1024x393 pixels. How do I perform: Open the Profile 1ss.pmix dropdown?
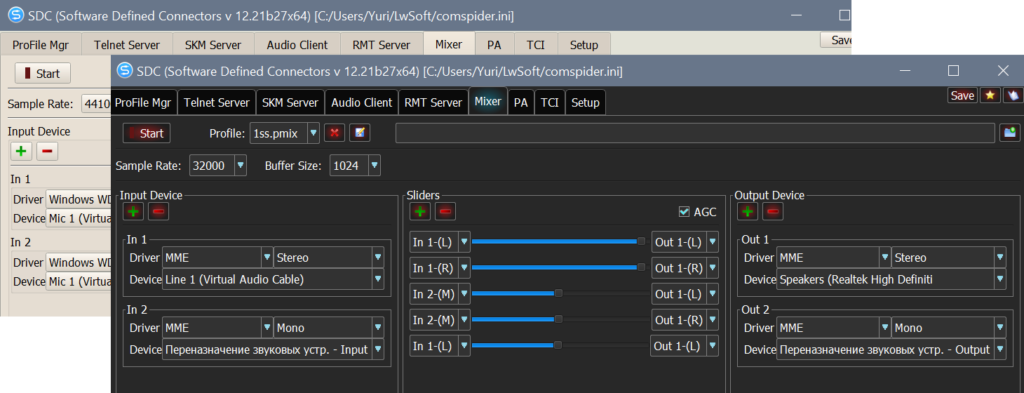click(313, 133)
